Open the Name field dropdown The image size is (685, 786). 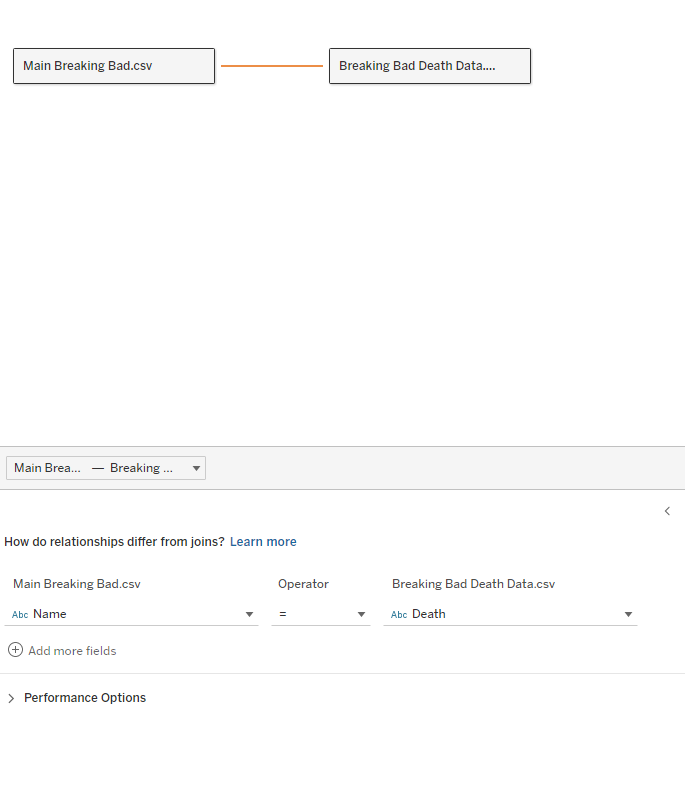pos(131,614)
